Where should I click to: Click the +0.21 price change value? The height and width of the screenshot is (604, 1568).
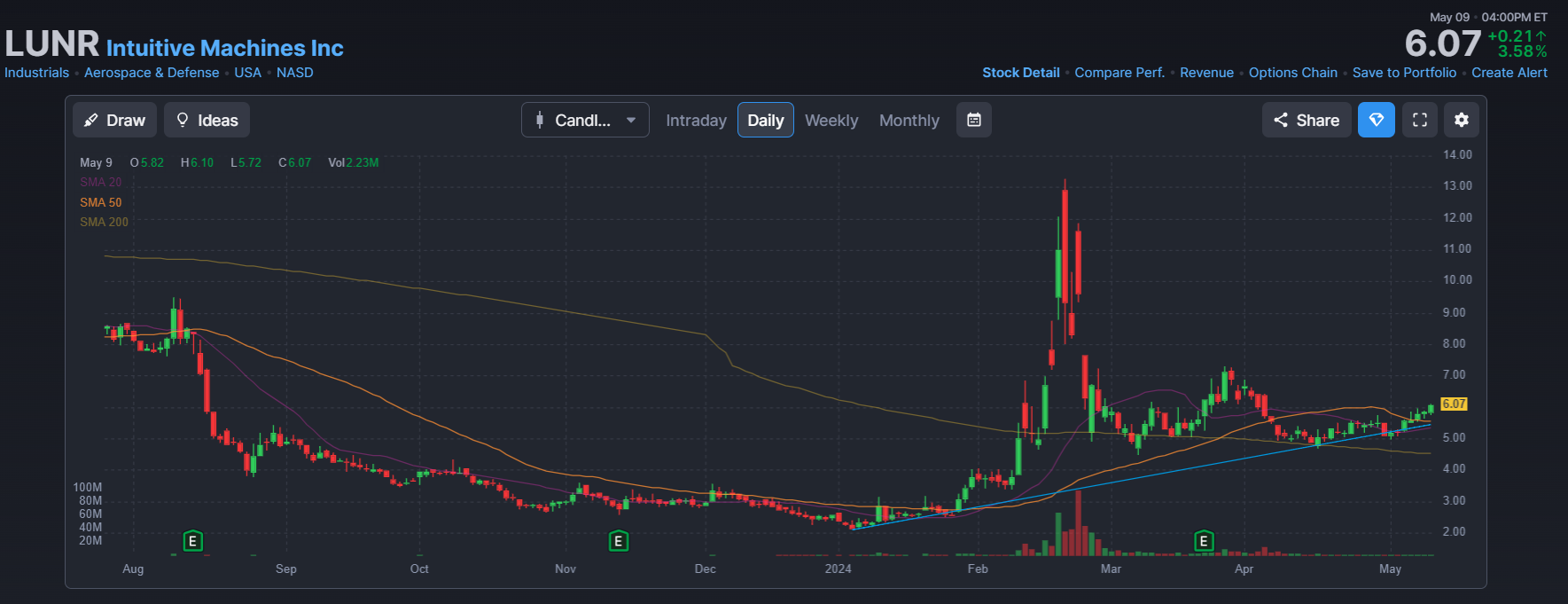[1517, 36]
